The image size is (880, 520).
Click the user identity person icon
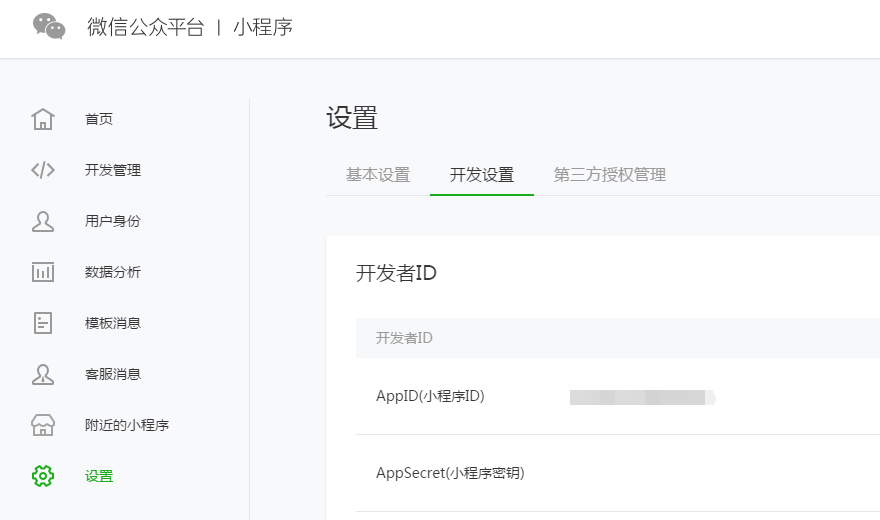[43, 221]
